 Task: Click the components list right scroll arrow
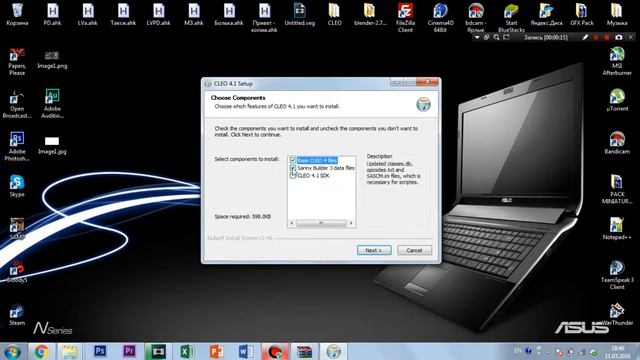(351, 223)
